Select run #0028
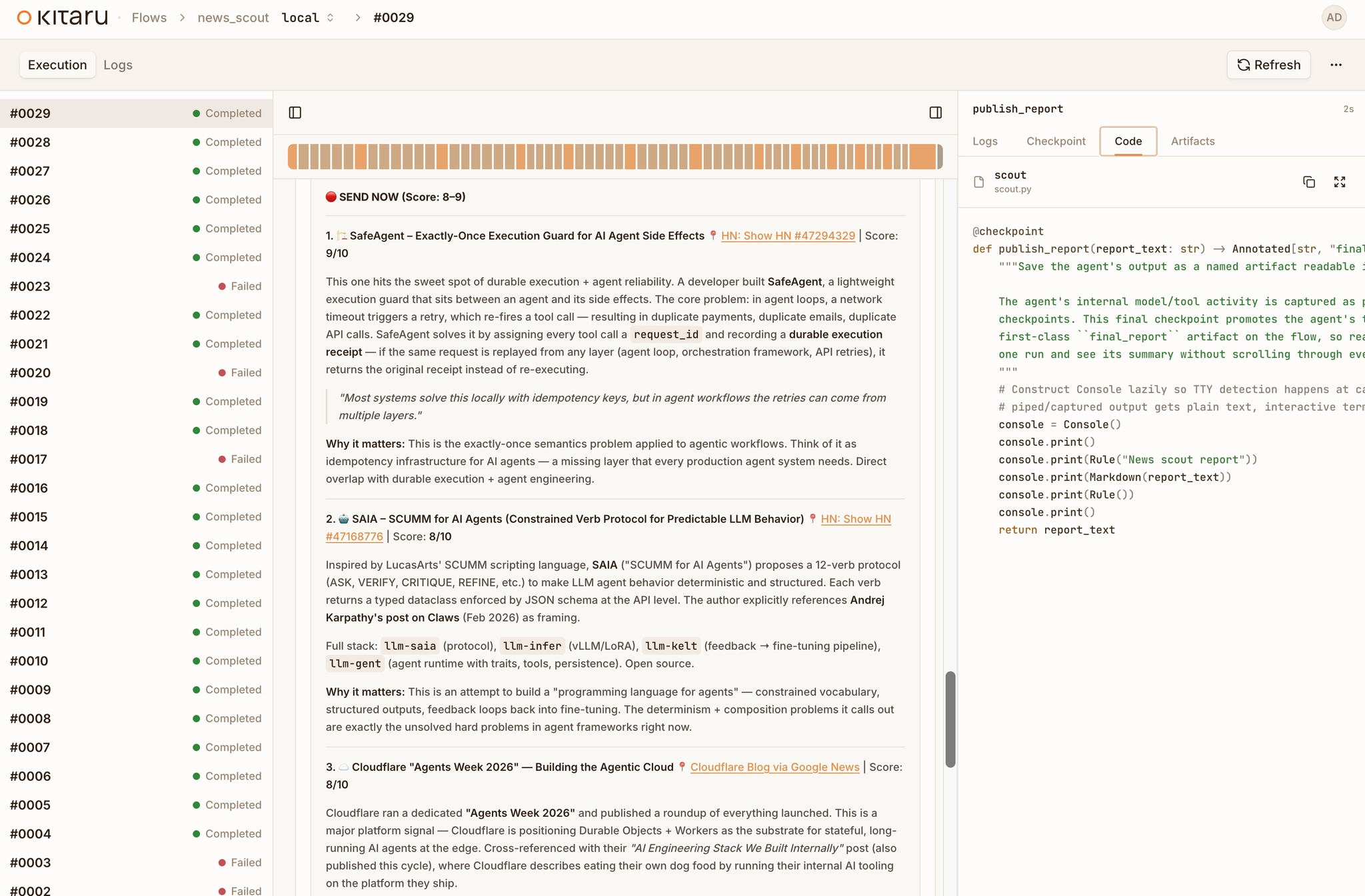Image resolution: width=1365 pixels, height=896 pixels. click(136, 142)
